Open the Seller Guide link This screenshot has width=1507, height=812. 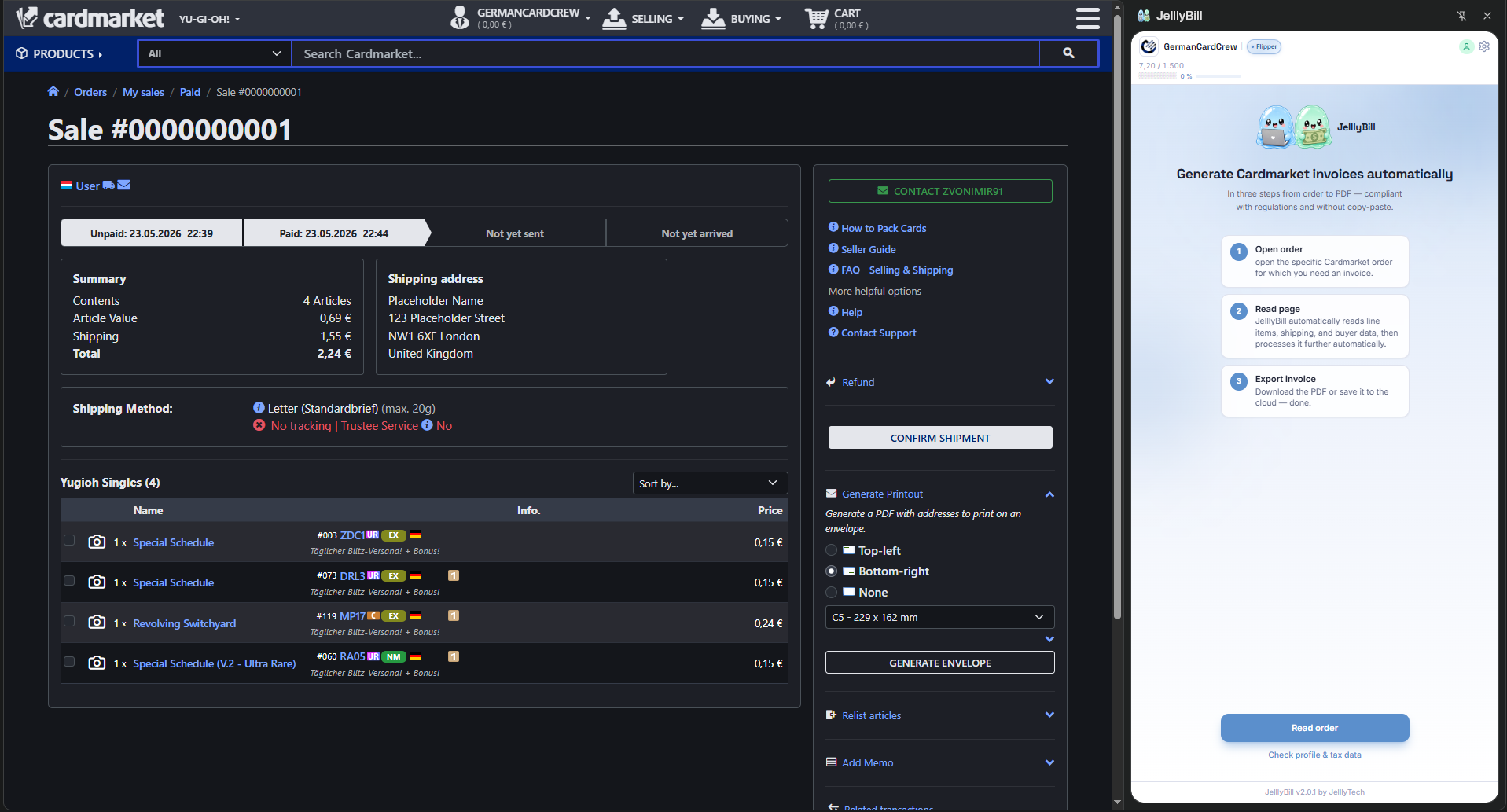coord(869,249)
